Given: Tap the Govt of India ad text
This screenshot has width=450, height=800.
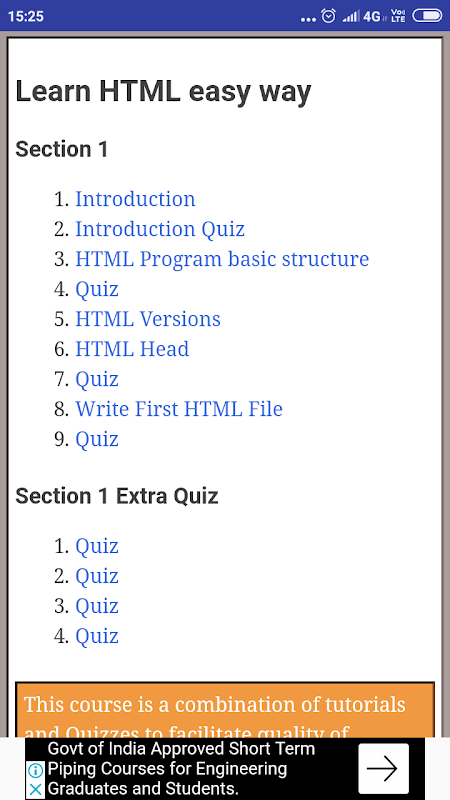Looking at the screenshot, I should click(181, 768).
